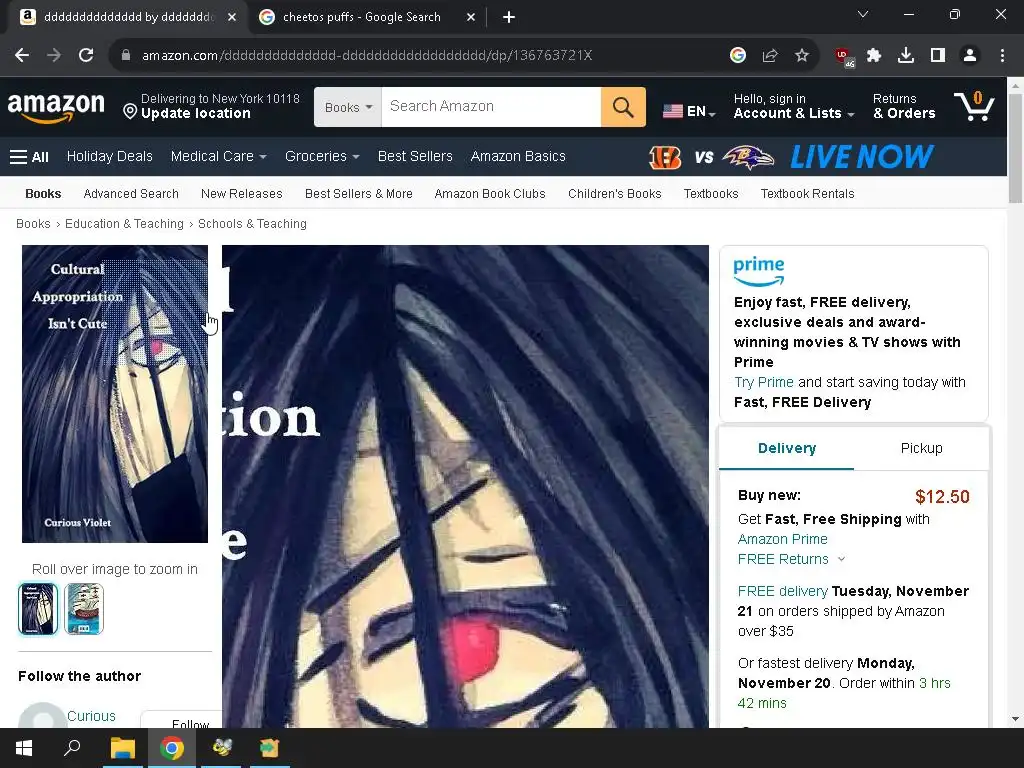Click Education & Teaching breadcrumb

(x=124, y=224)
